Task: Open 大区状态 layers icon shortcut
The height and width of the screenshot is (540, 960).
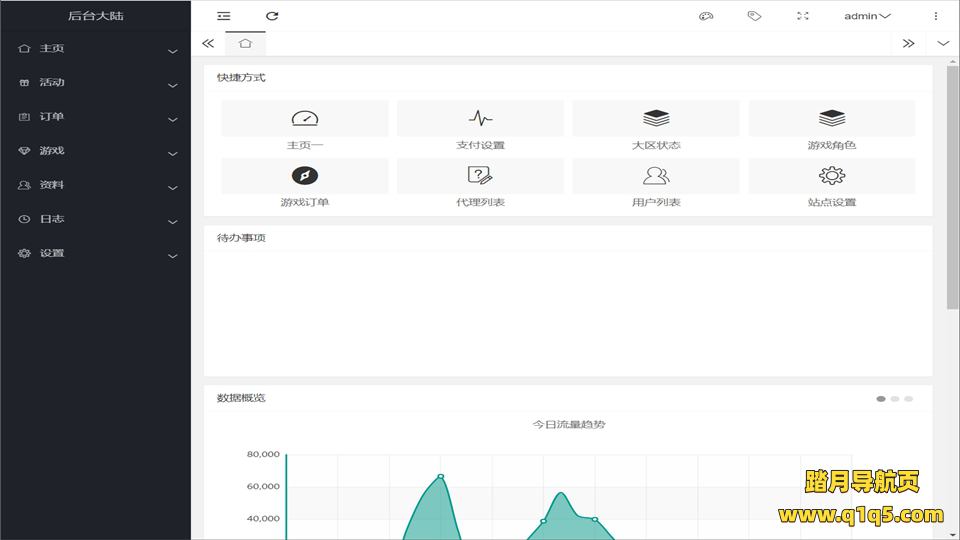Action: click(x=656, y=119)
